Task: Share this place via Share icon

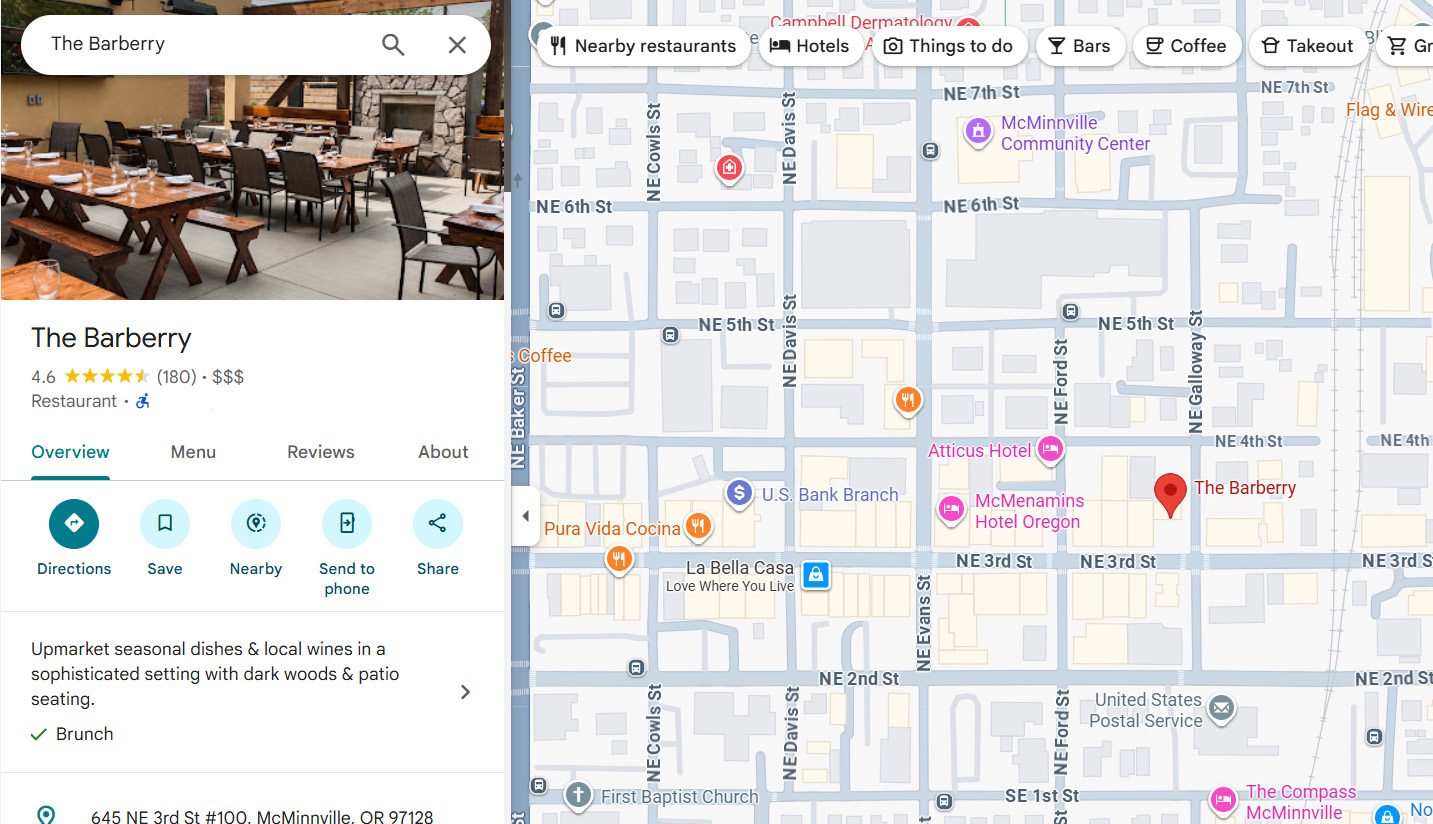Action: 438,523
